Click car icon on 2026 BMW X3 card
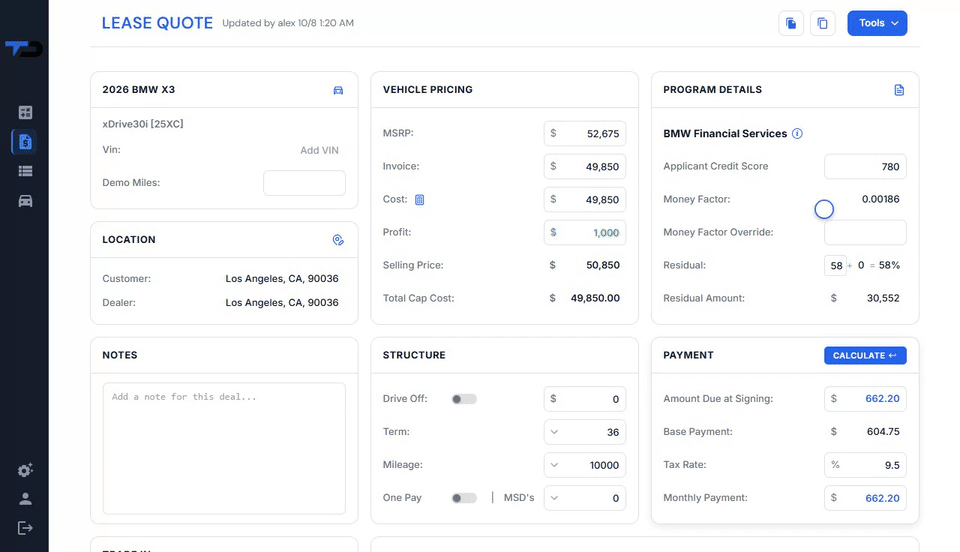960x552 pixels. click(x=338, y=90)
